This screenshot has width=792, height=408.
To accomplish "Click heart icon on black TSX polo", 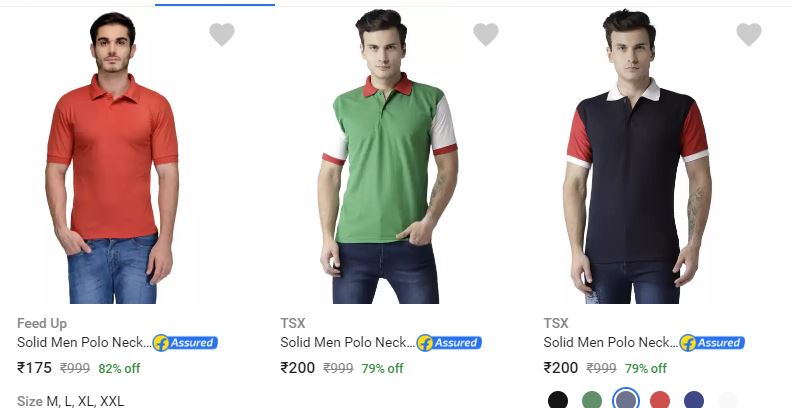I will tap(749, 35).
